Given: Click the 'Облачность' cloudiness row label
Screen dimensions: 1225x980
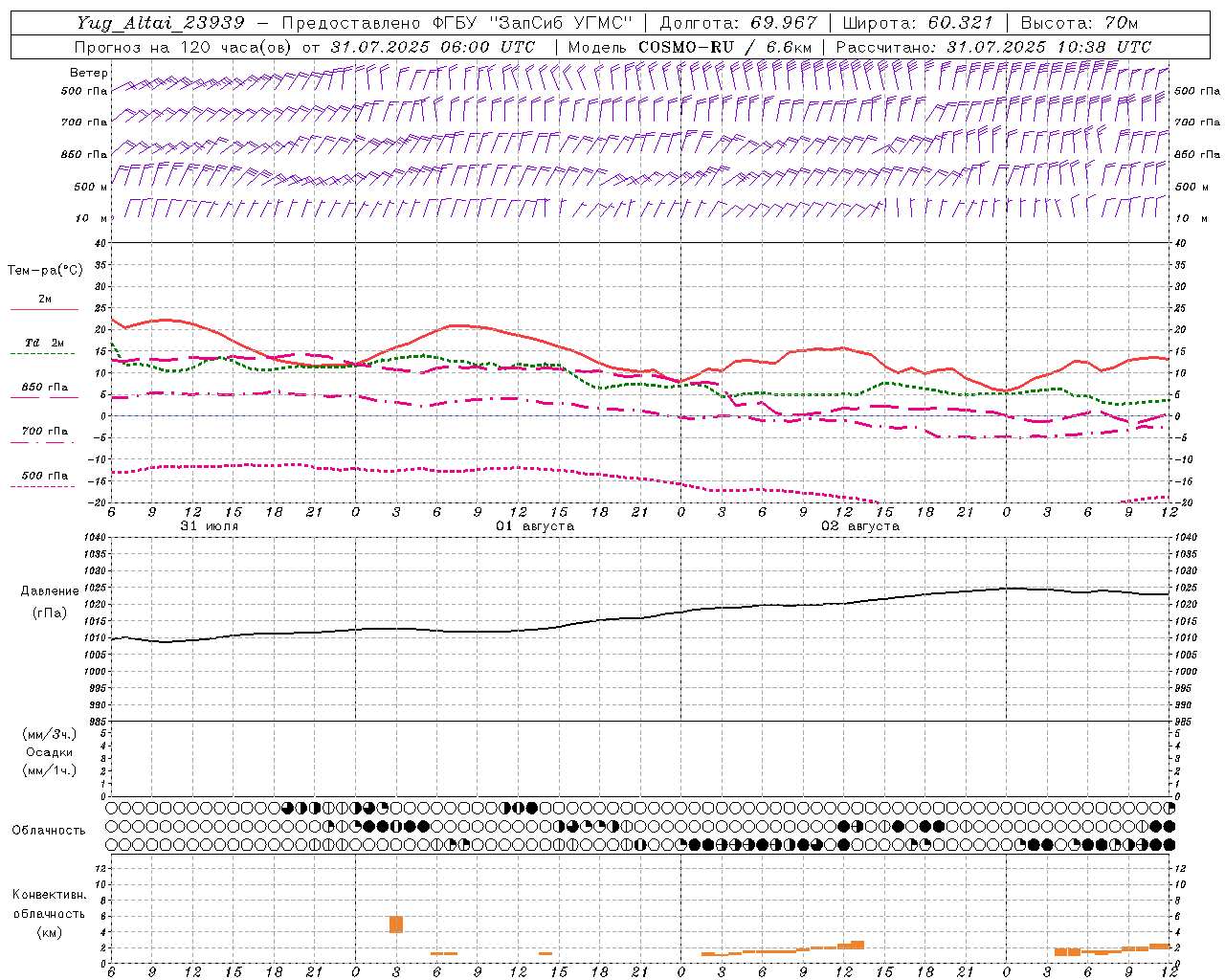Looking at the screenshot, I should [x=49, y=830].
